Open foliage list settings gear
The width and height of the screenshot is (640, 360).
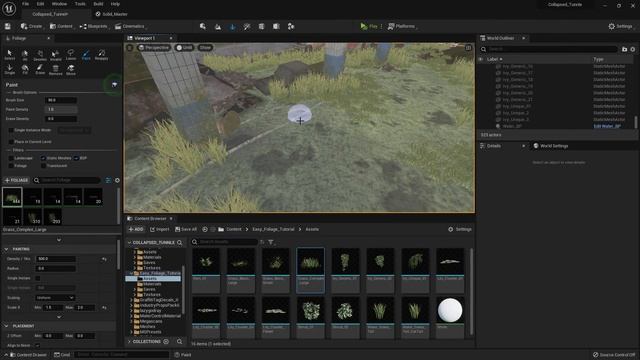(x=117, y=180)
